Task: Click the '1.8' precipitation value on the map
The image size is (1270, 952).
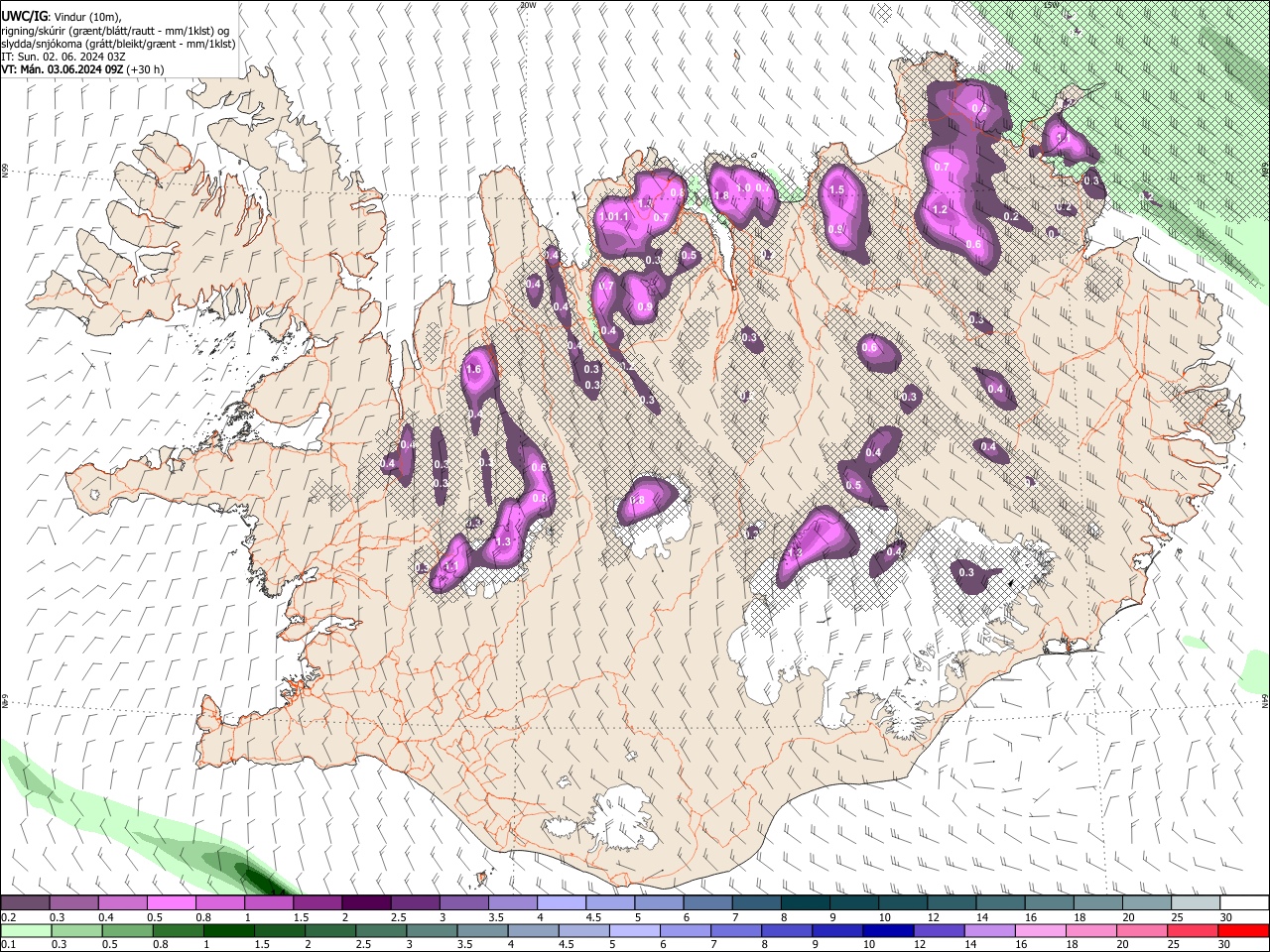Action: tap(722, 196)
